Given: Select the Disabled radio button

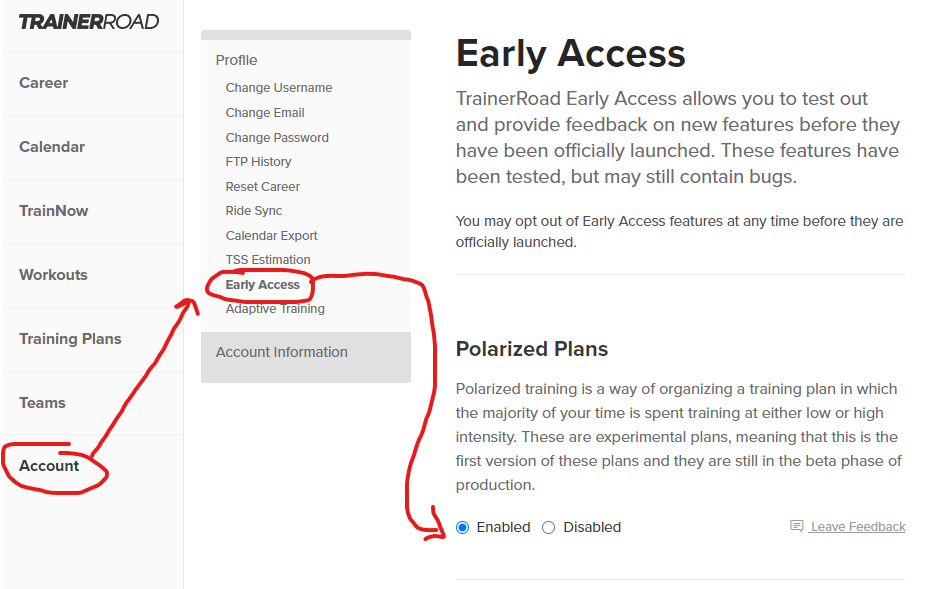Looking at the screenshot, I should point(548,527).
